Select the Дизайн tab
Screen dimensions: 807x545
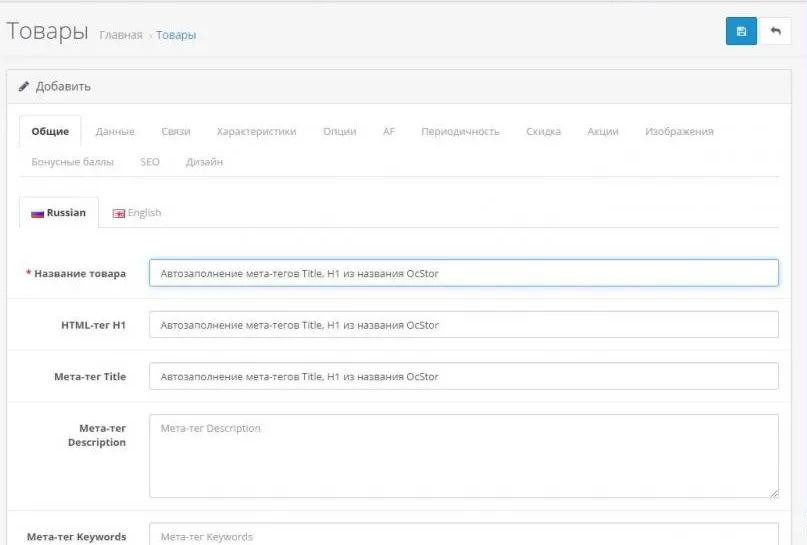pos(204,161)
